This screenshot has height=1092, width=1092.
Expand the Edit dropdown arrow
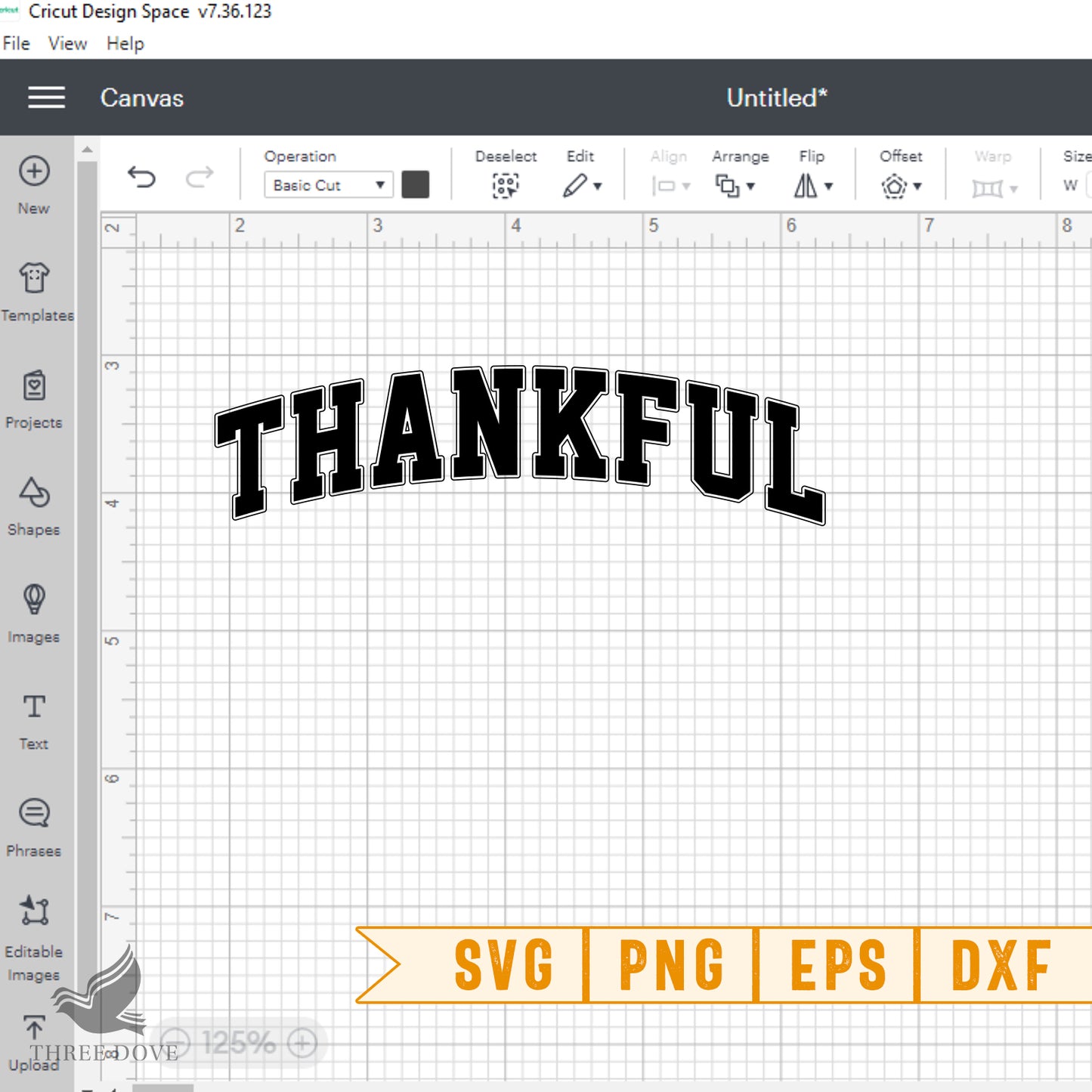[598, 186]
